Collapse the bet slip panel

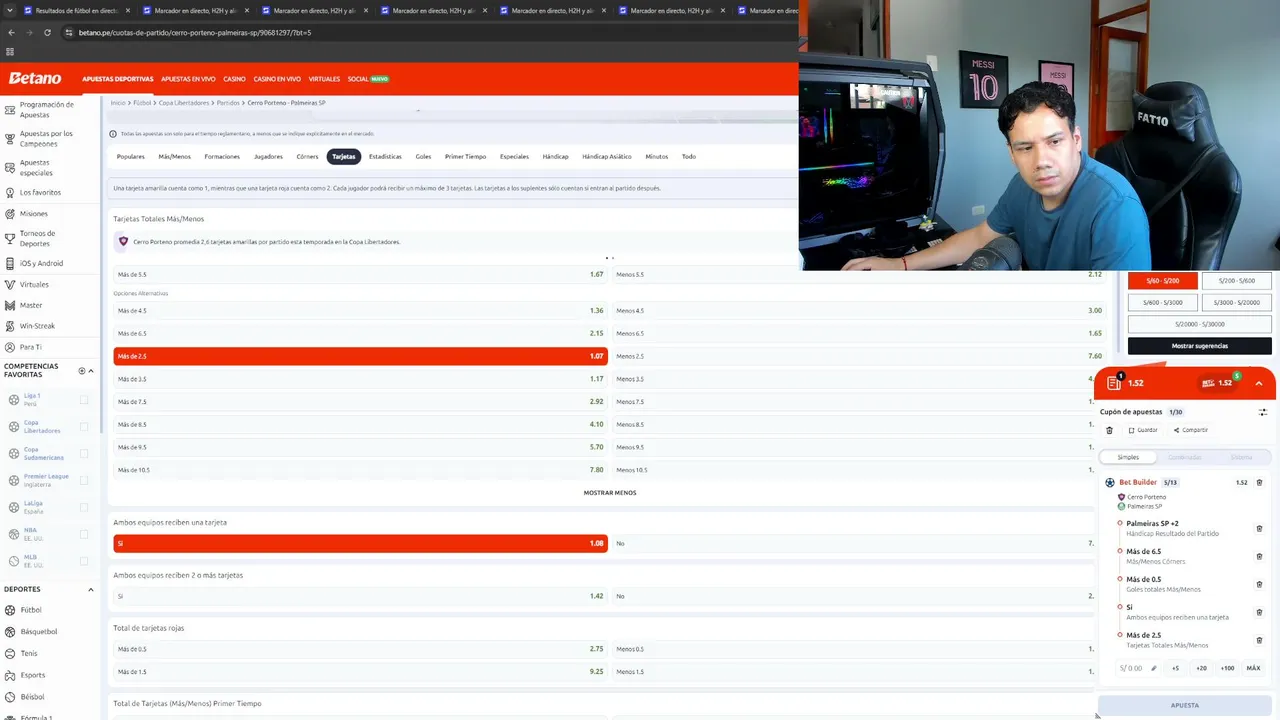pyautogui.click(x=1258, y=383)
